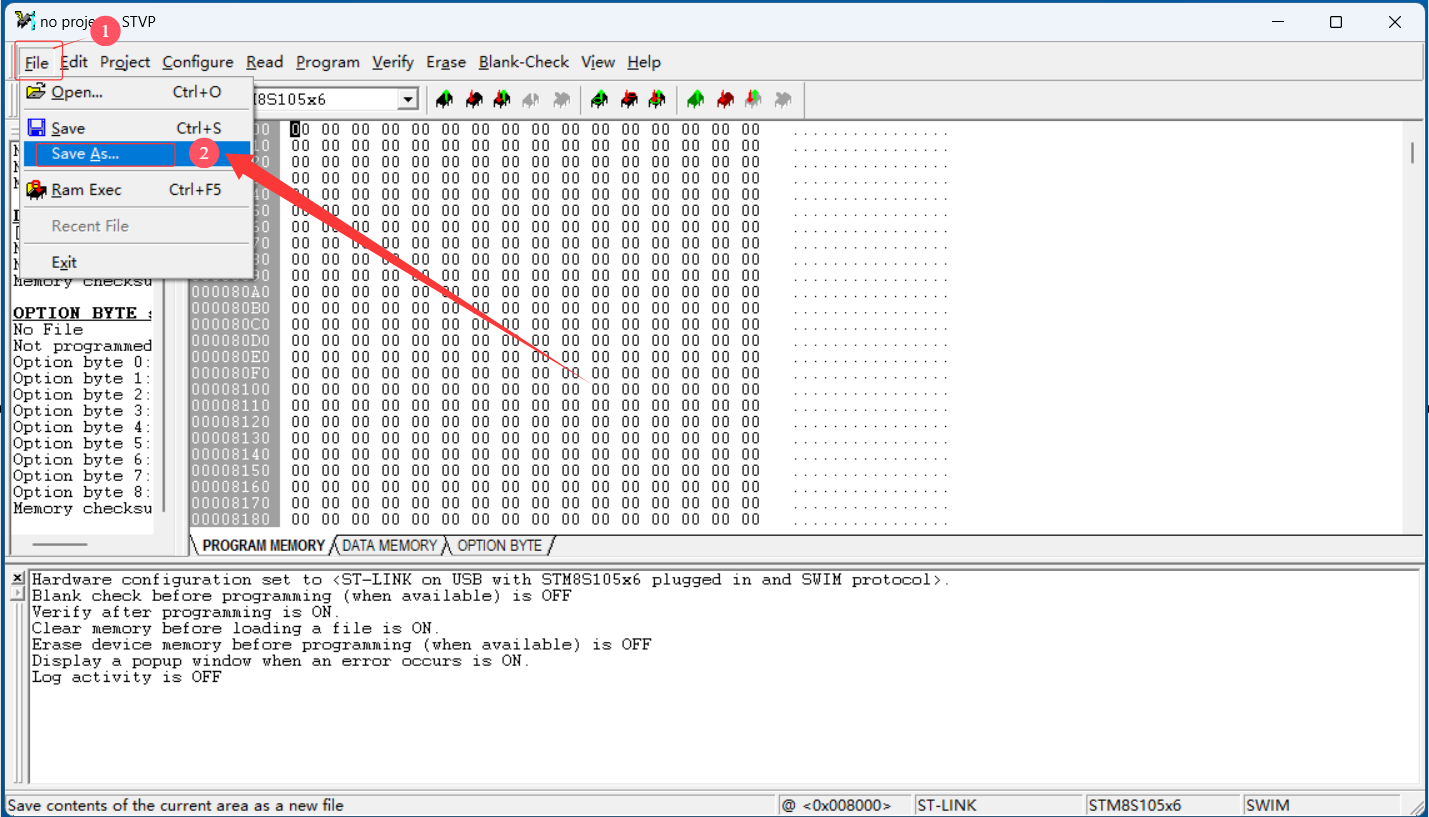Click the red chip icon second after the device dropdown
1429x817 pixels.
(474, 99)
